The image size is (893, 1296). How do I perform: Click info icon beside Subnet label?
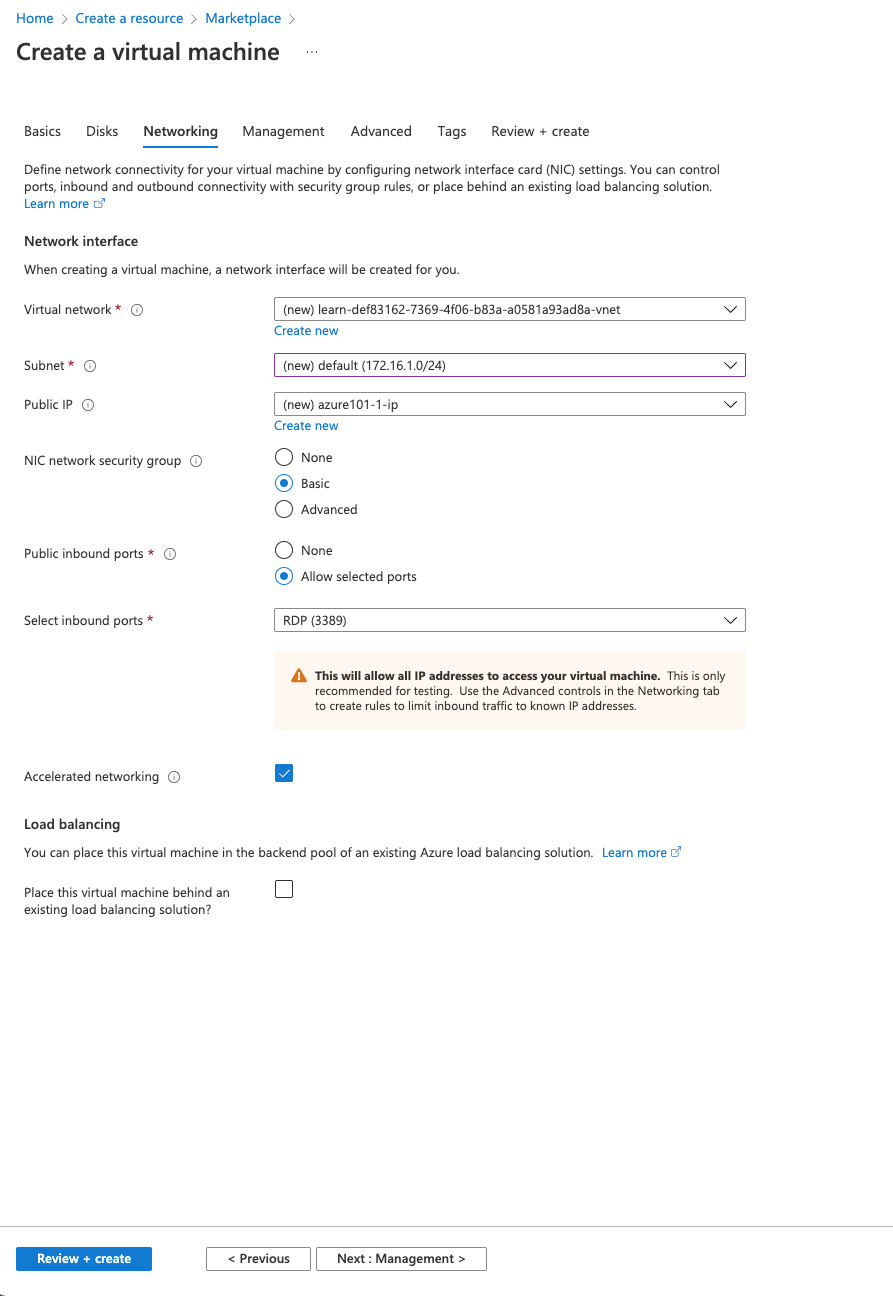pyautogui.click(x=90, y=366)
